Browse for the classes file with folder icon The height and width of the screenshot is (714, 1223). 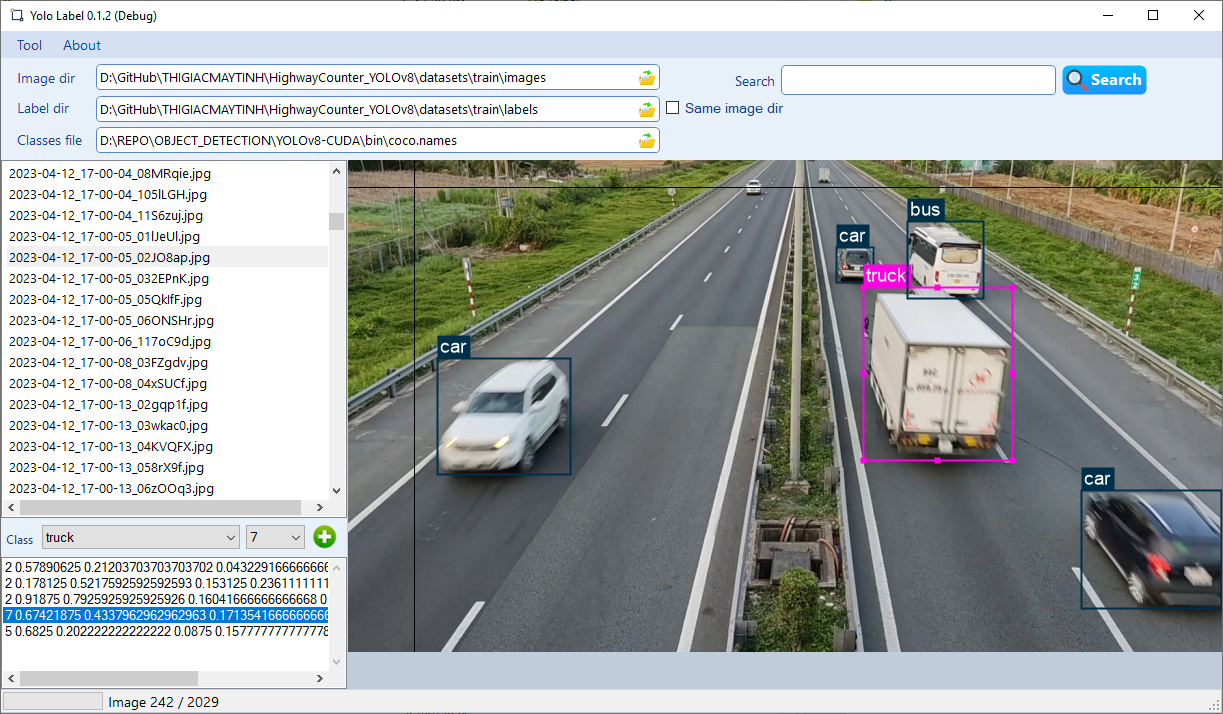click(648, 140)
